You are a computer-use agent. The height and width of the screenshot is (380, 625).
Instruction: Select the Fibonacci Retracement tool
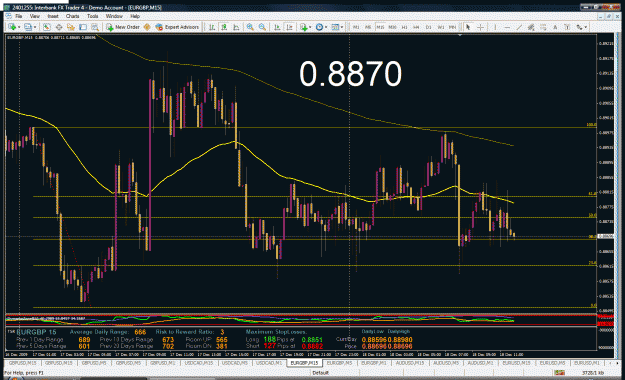pyautogui.click(x=543, y=27)
